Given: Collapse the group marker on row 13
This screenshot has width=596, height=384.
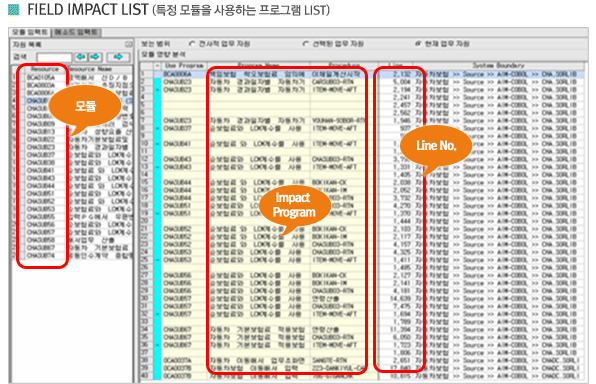Looking at the screenshot, I should (x=158, y=167).
